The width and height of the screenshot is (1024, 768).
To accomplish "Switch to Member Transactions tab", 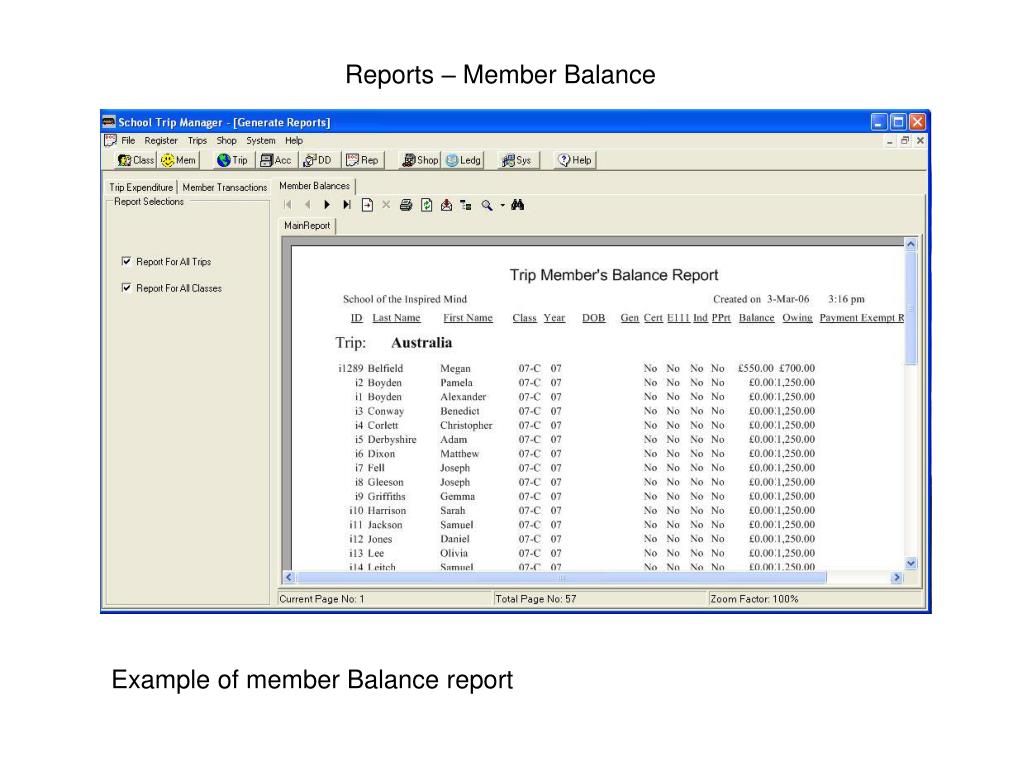I will [x=225, y=187].
